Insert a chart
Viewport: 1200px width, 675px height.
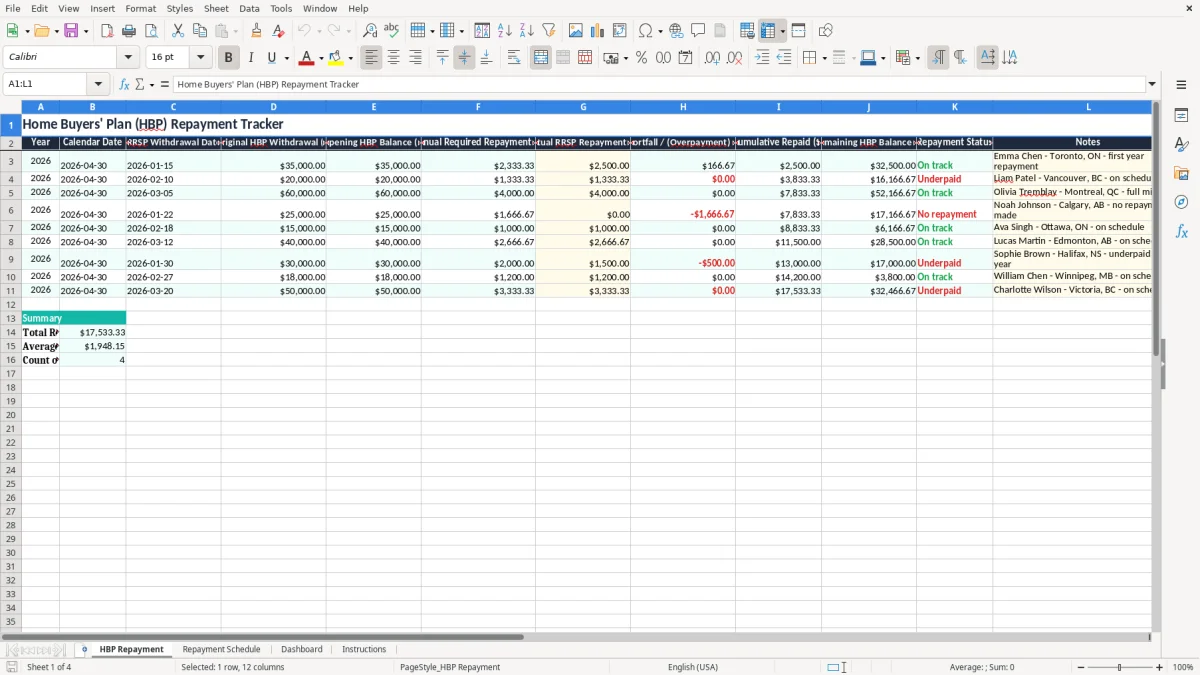(x=598, y=31)
